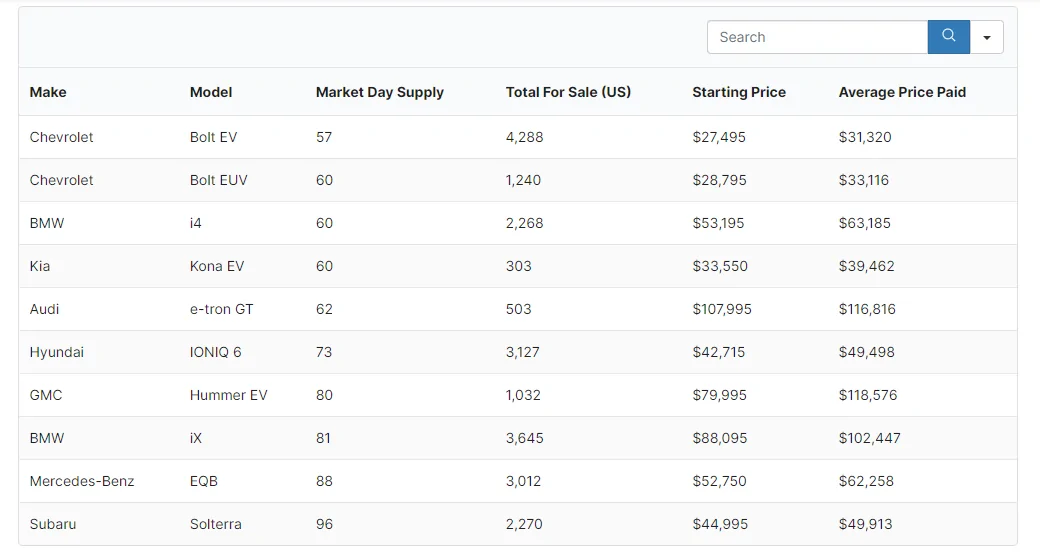The height and width of the screenshot is (554, 1040).
Task: Select the Solterra model cell
Action: tap(216, 524)
